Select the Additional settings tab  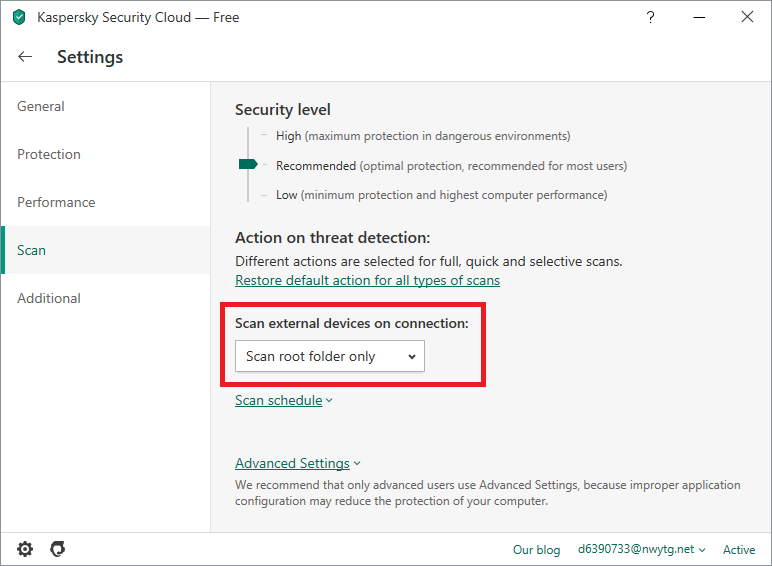[49, 298]
